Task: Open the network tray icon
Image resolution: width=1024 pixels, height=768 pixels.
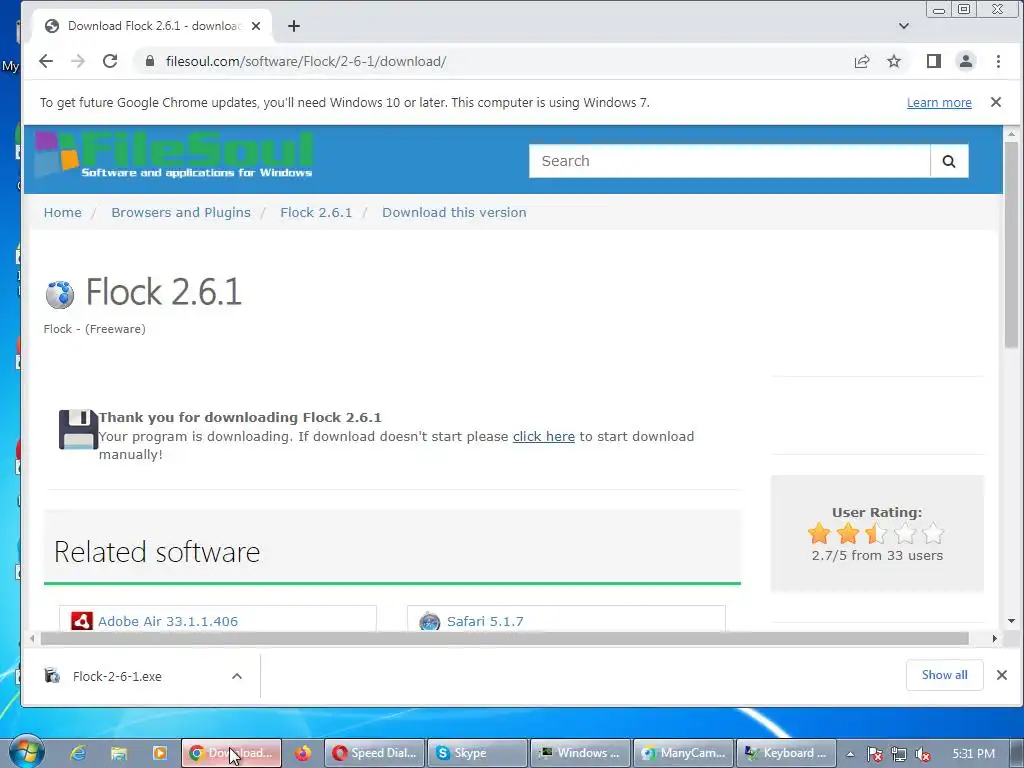Action: pos(899,754)
